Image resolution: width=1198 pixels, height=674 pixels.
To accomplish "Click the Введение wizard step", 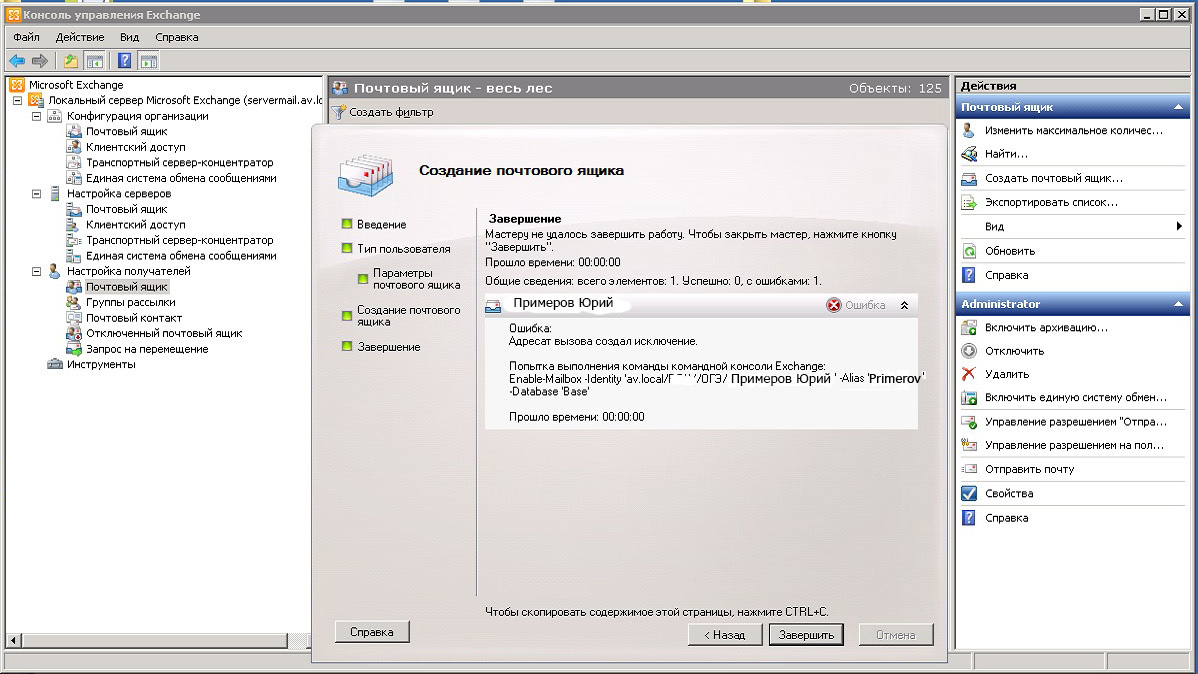I will pos(381,225).
